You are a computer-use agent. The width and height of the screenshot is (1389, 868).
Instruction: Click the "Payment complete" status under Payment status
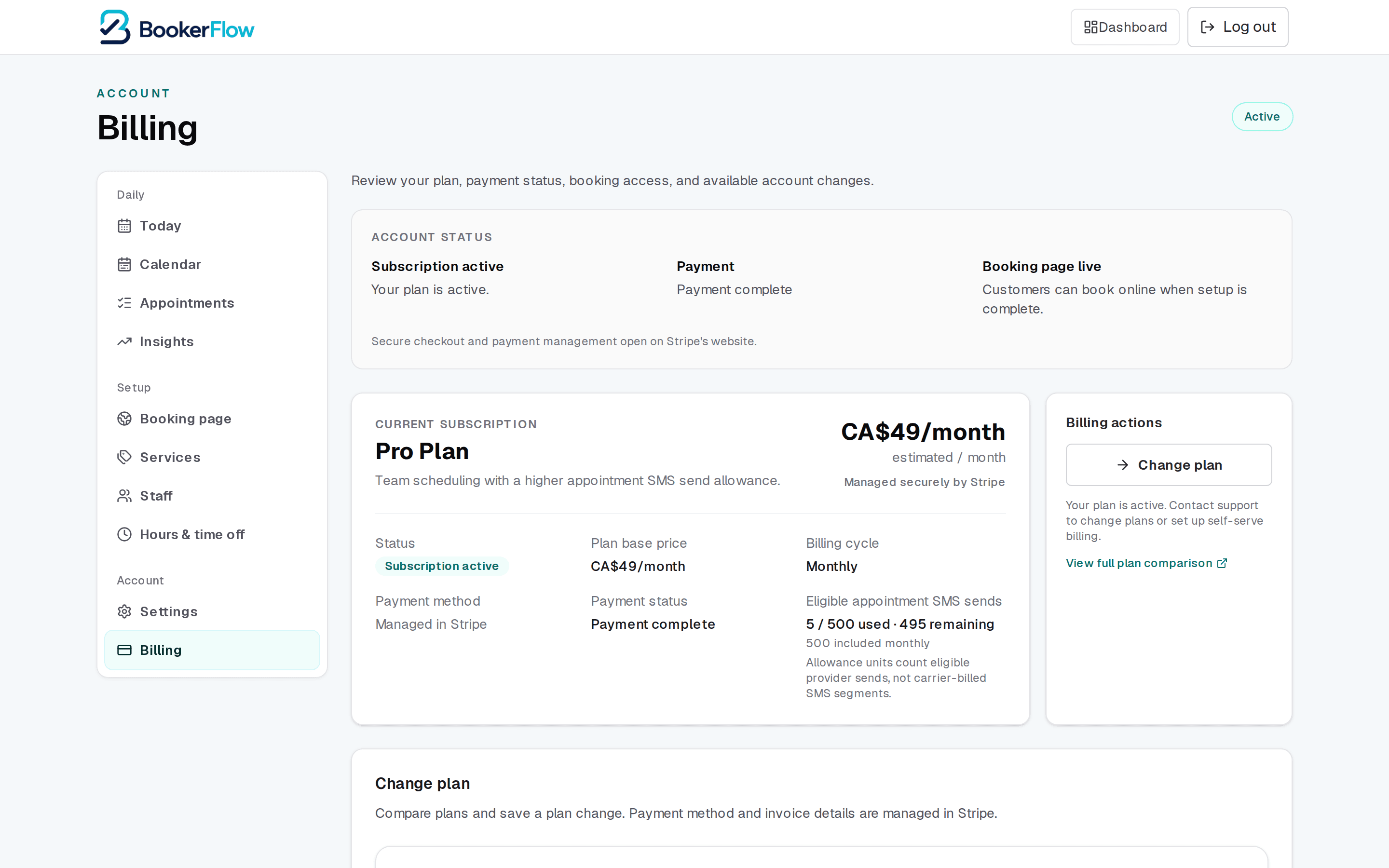click(x=653, y=624)
